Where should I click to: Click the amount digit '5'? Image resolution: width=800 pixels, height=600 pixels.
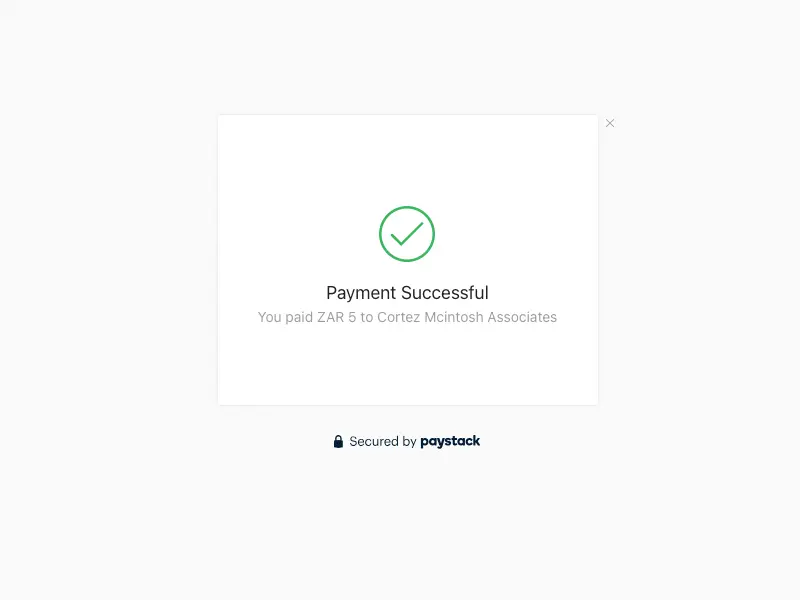352,317
